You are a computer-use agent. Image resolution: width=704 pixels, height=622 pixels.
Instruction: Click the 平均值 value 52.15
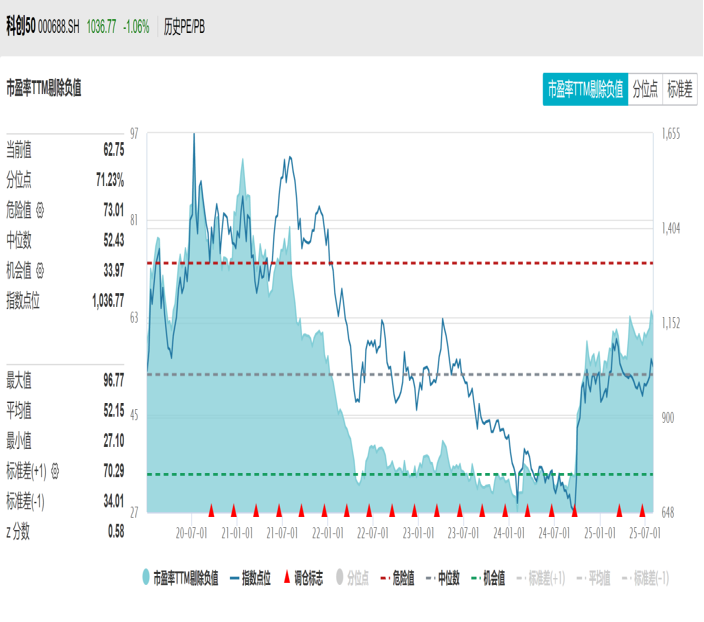pyautogui.click(x=114, y=410)
